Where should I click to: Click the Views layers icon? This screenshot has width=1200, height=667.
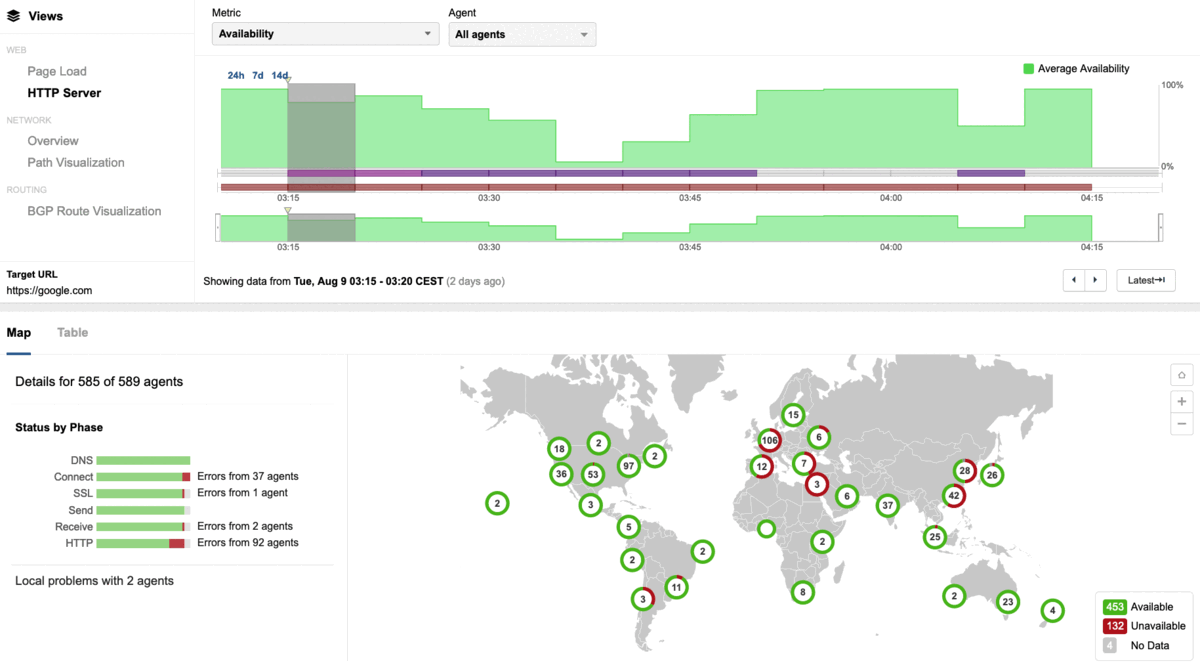13,16
